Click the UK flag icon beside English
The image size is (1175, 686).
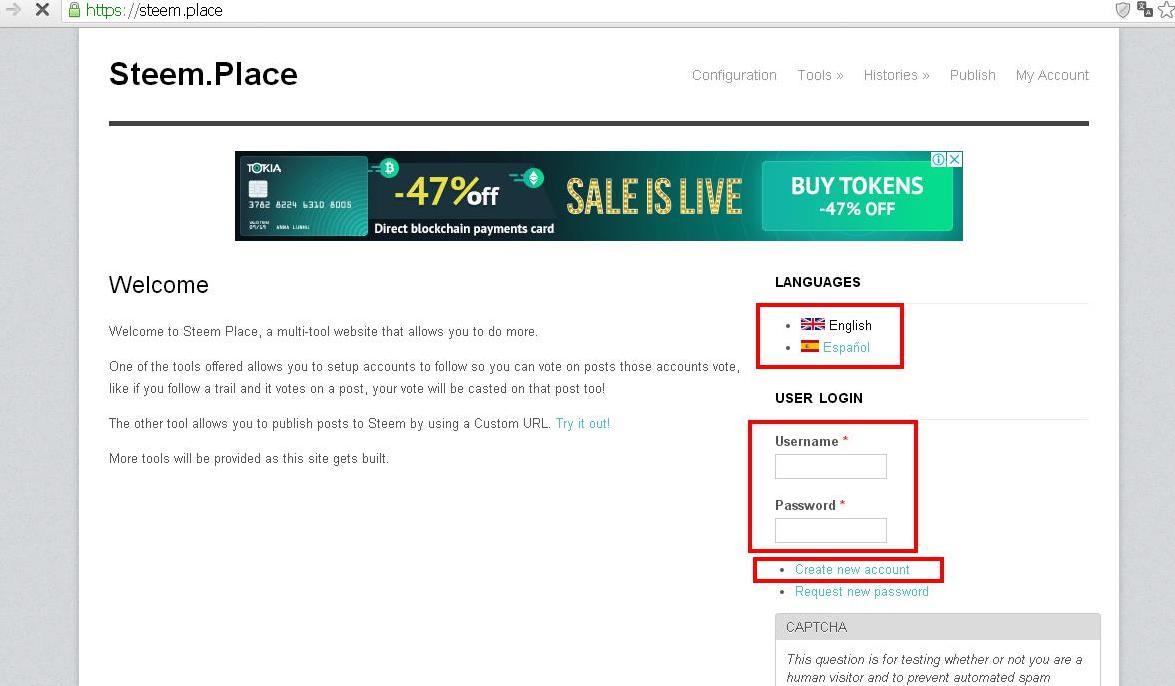coord(812,324)
